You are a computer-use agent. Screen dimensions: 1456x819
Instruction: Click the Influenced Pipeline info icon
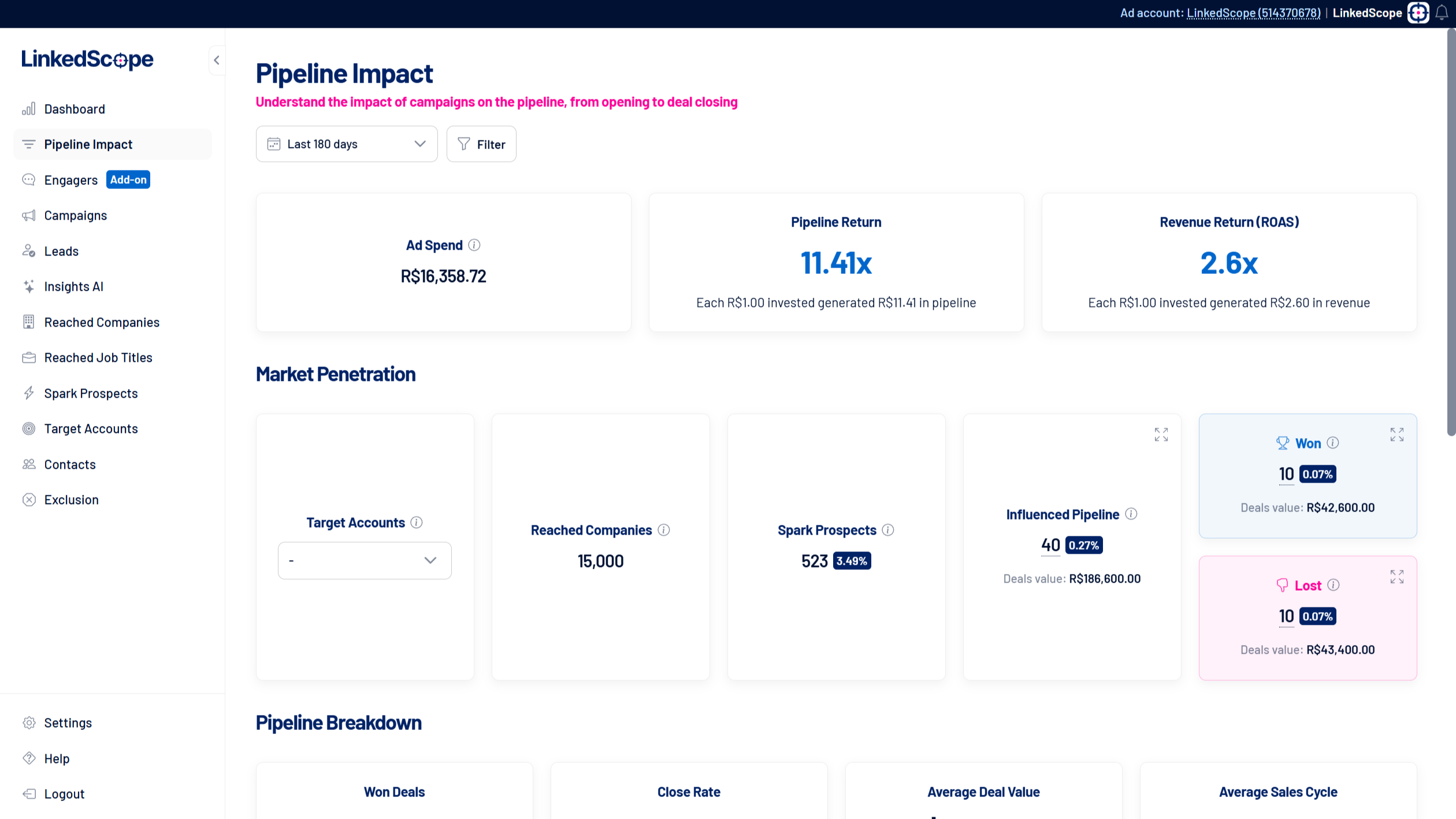pyautogui.click(x=1131, y=514)
